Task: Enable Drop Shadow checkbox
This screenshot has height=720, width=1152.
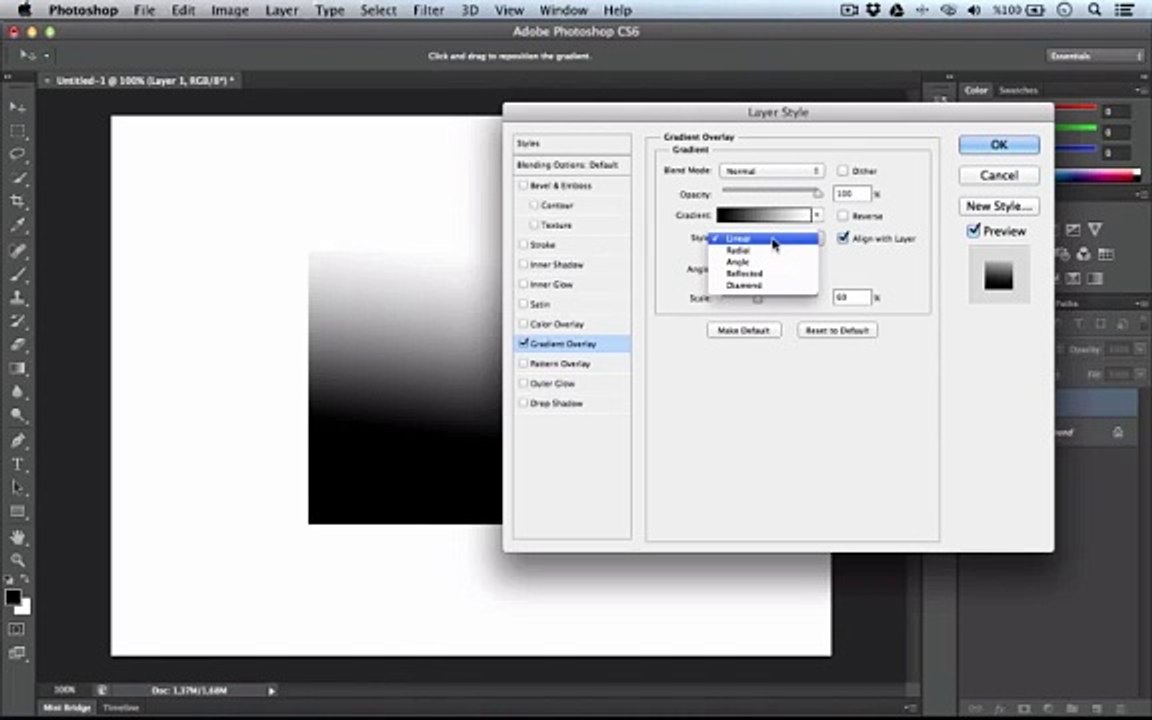Action: pos(523,403)
